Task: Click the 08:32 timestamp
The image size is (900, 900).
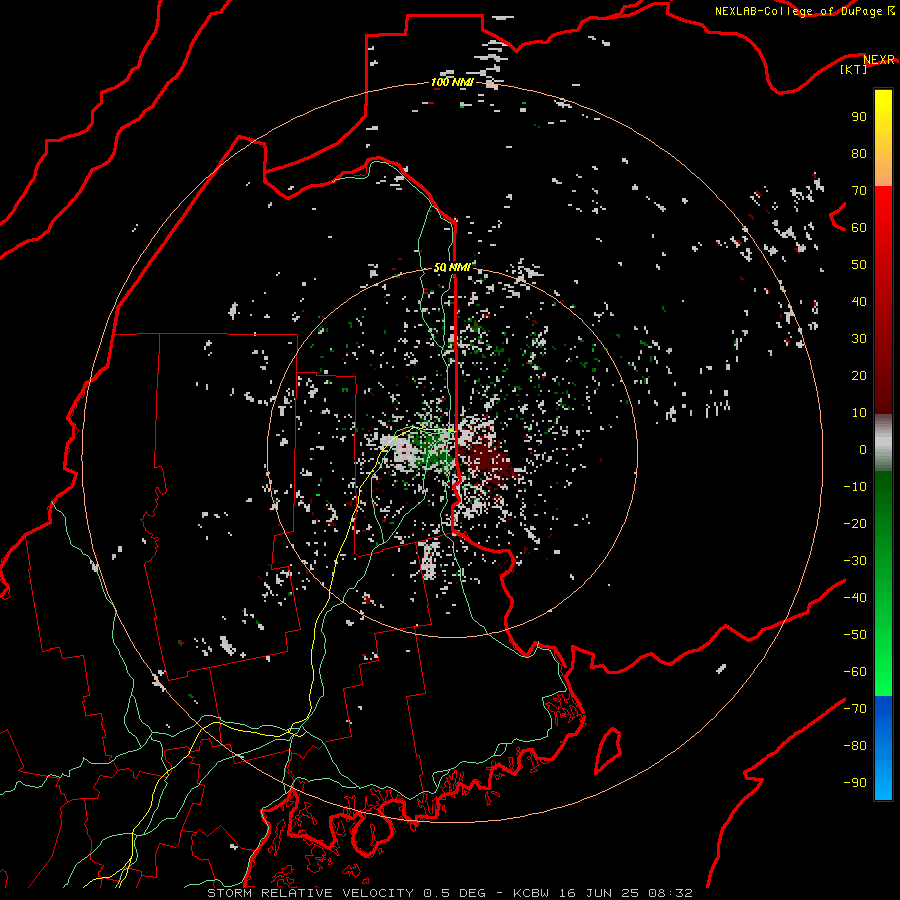Action: click(x=670, y=893)
